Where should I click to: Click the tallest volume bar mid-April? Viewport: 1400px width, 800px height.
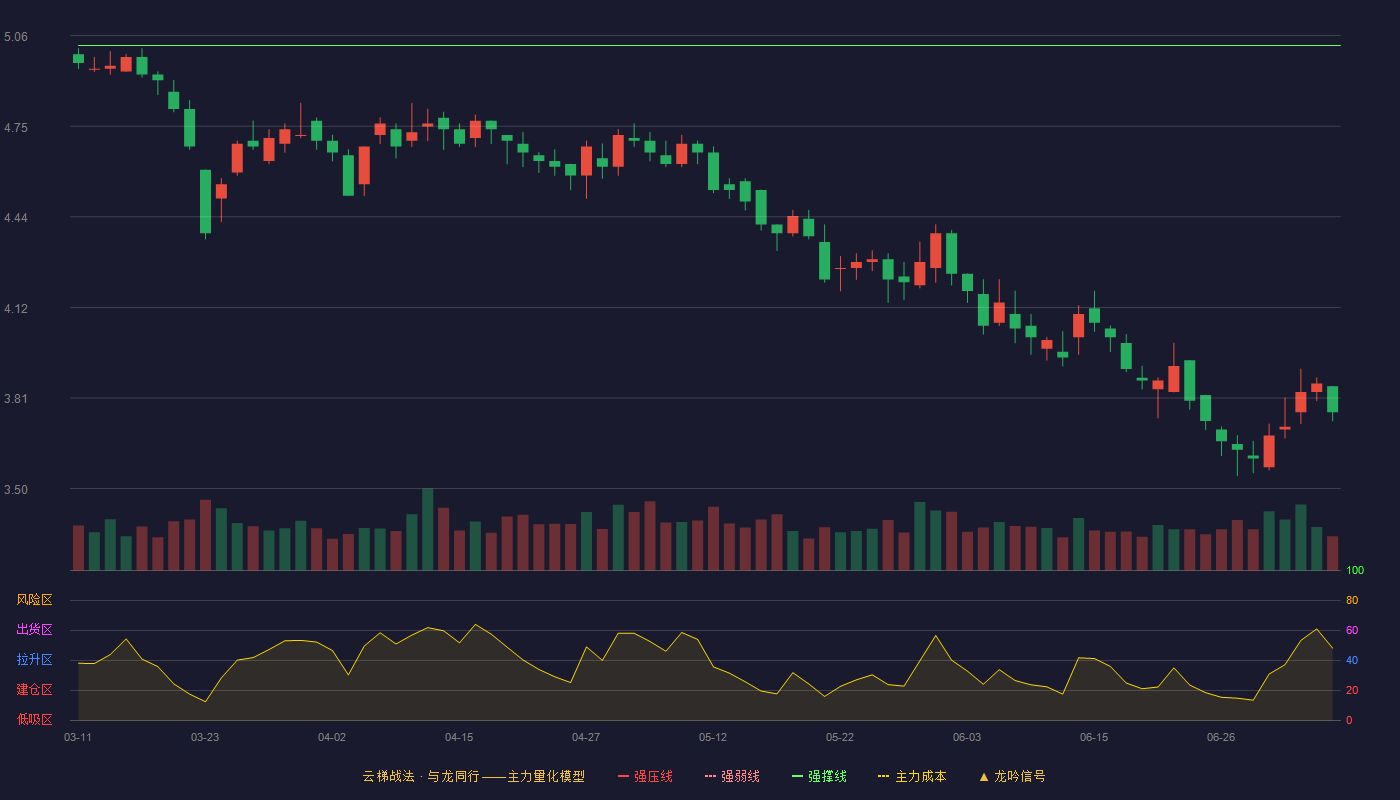point(427,529)
